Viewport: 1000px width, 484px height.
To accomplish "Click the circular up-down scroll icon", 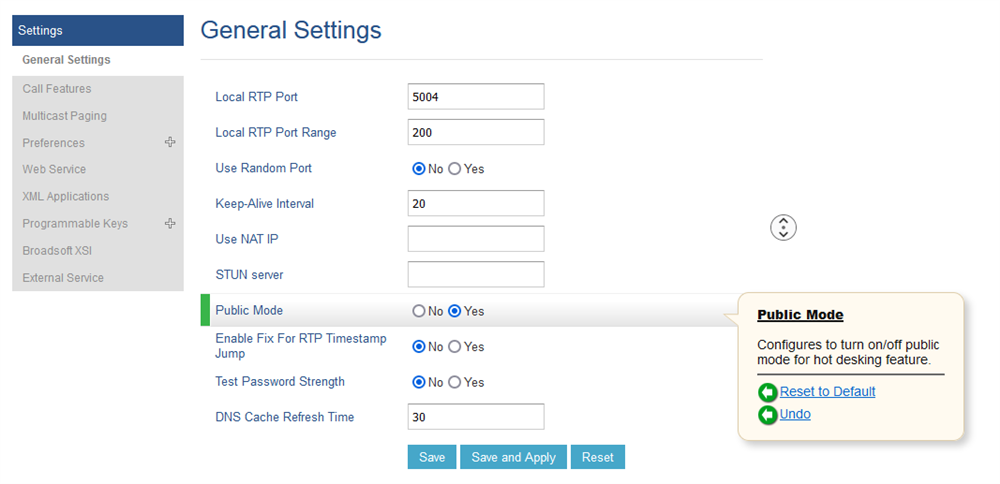I will tap(783, 227).
